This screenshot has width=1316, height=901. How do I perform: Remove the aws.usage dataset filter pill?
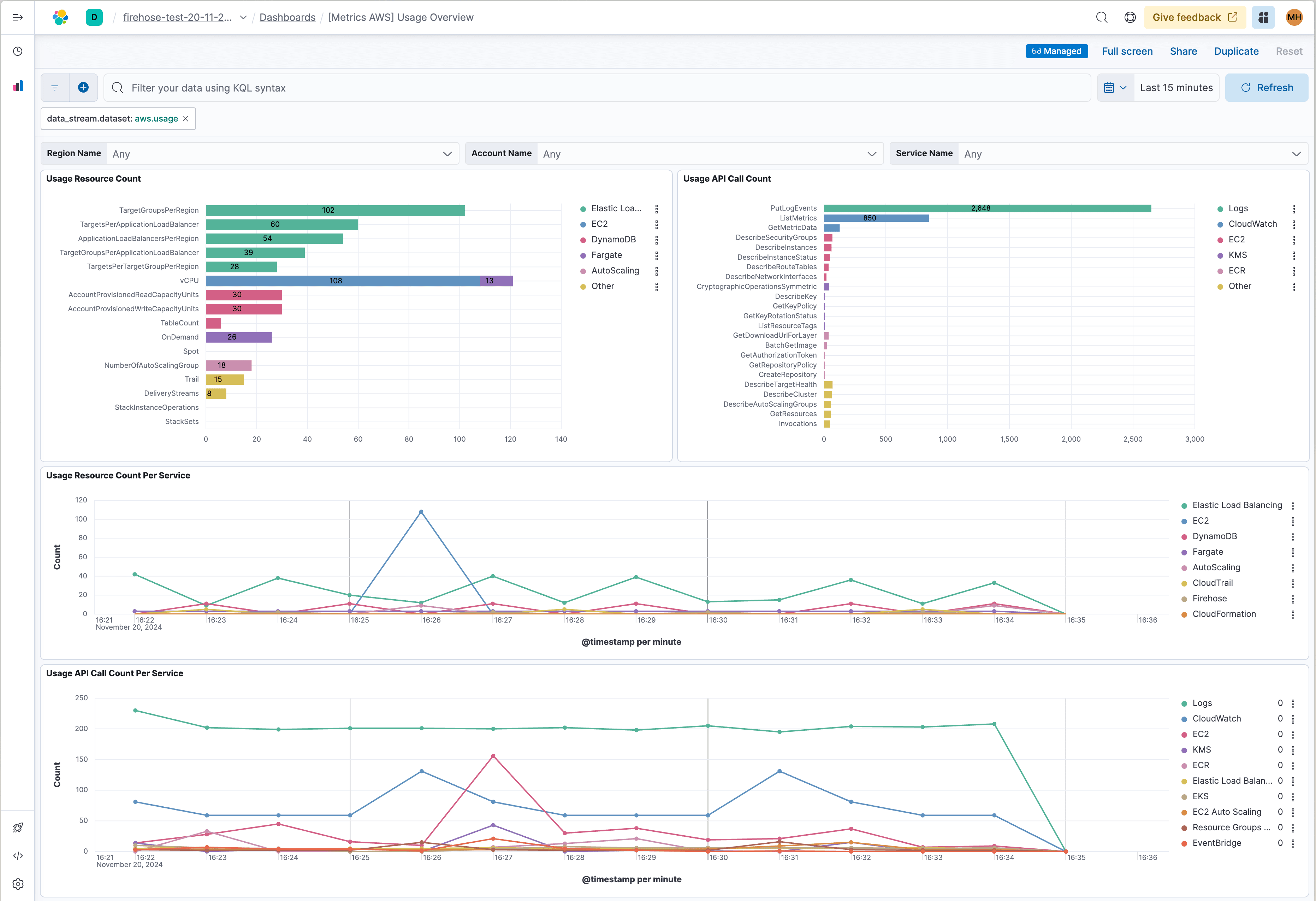tap(186, 118)
